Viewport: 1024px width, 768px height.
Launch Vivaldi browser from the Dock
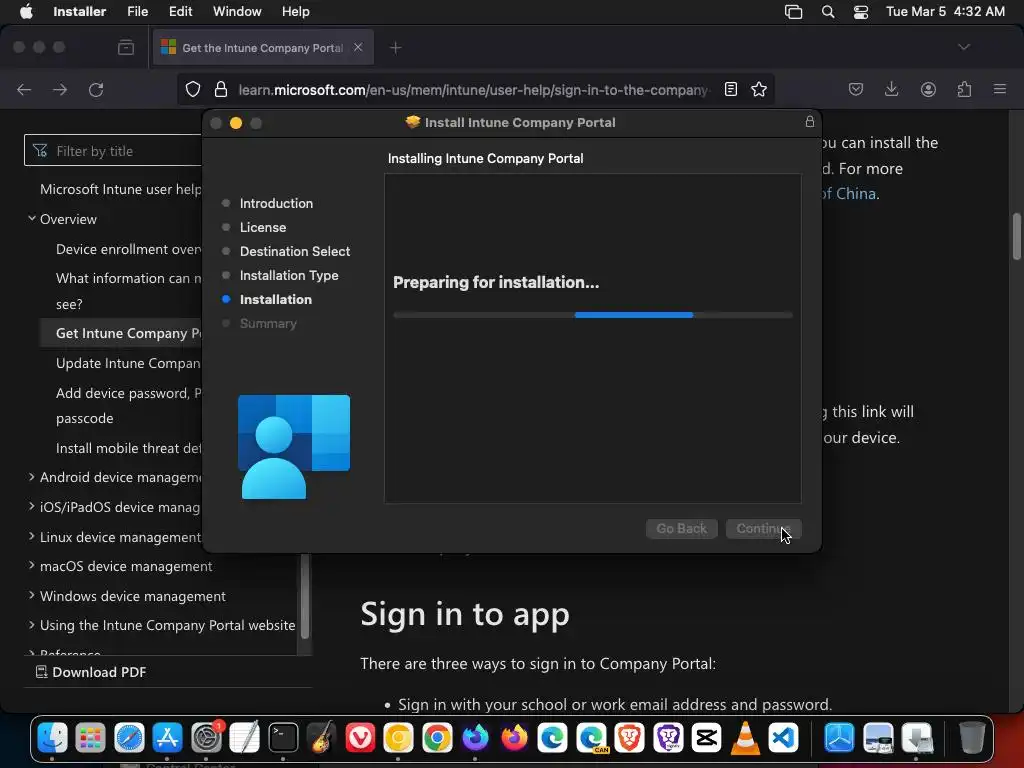click(x=360, y=738)
